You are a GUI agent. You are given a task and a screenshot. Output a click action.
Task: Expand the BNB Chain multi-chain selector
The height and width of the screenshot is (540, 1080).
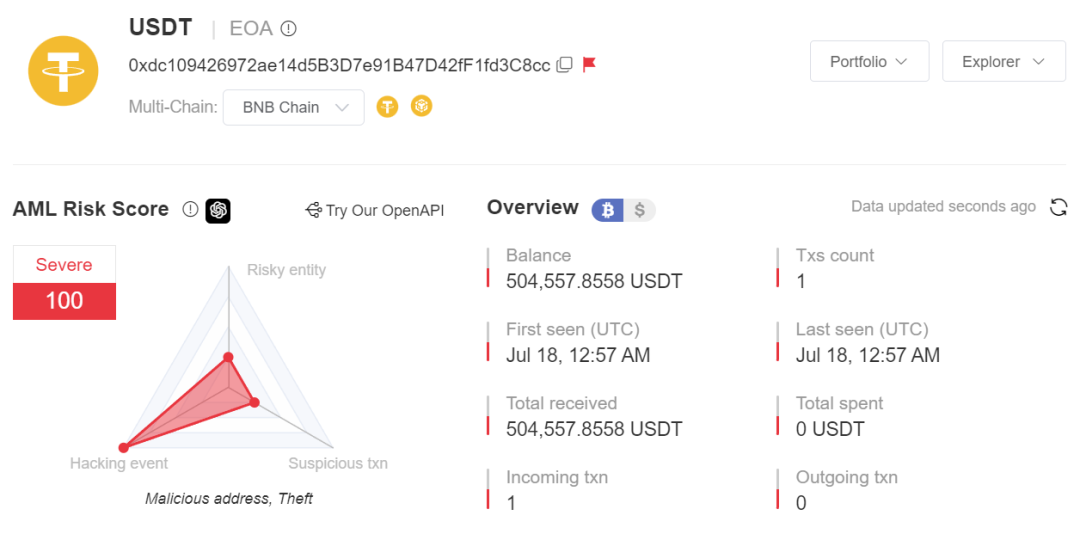293,107
